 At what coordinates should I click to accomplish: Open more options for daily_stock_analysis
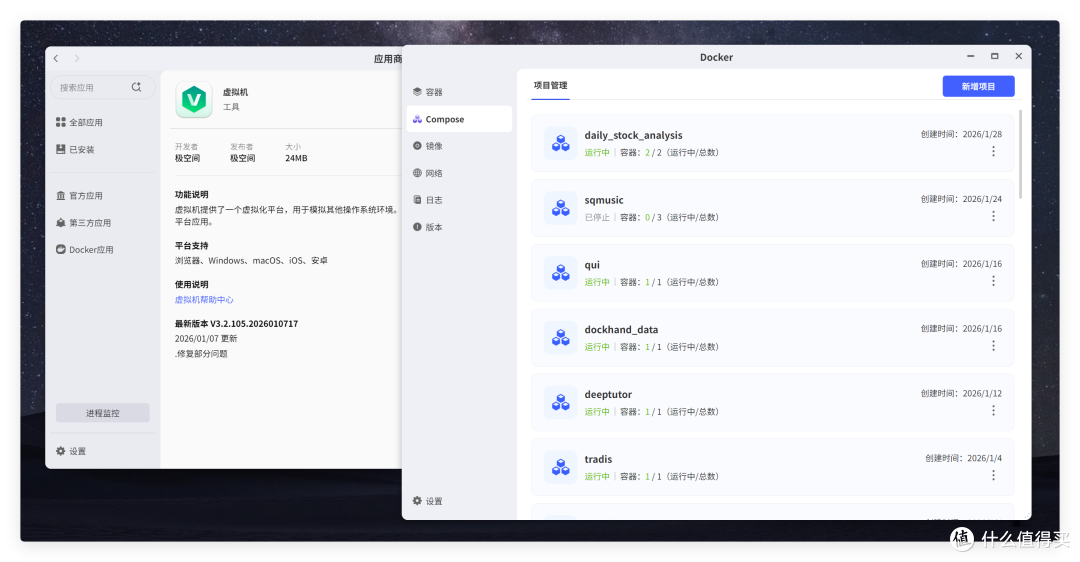[993, 152]
